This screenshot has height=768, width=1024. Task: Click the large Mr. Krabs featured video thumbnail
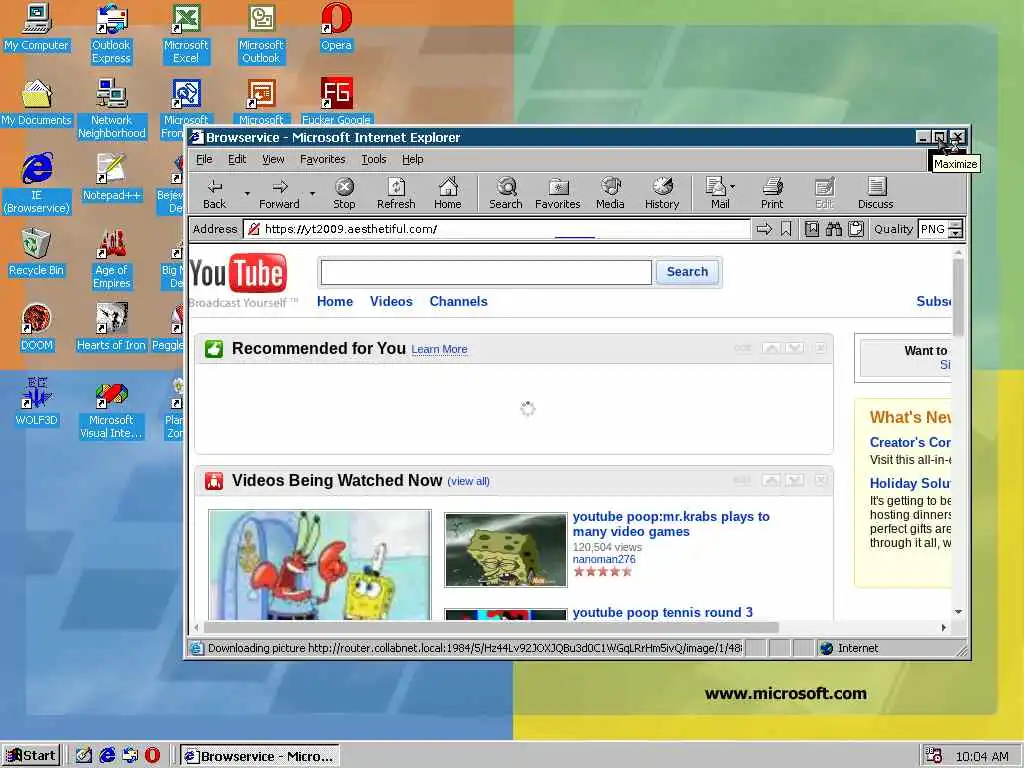coord(319,565)
